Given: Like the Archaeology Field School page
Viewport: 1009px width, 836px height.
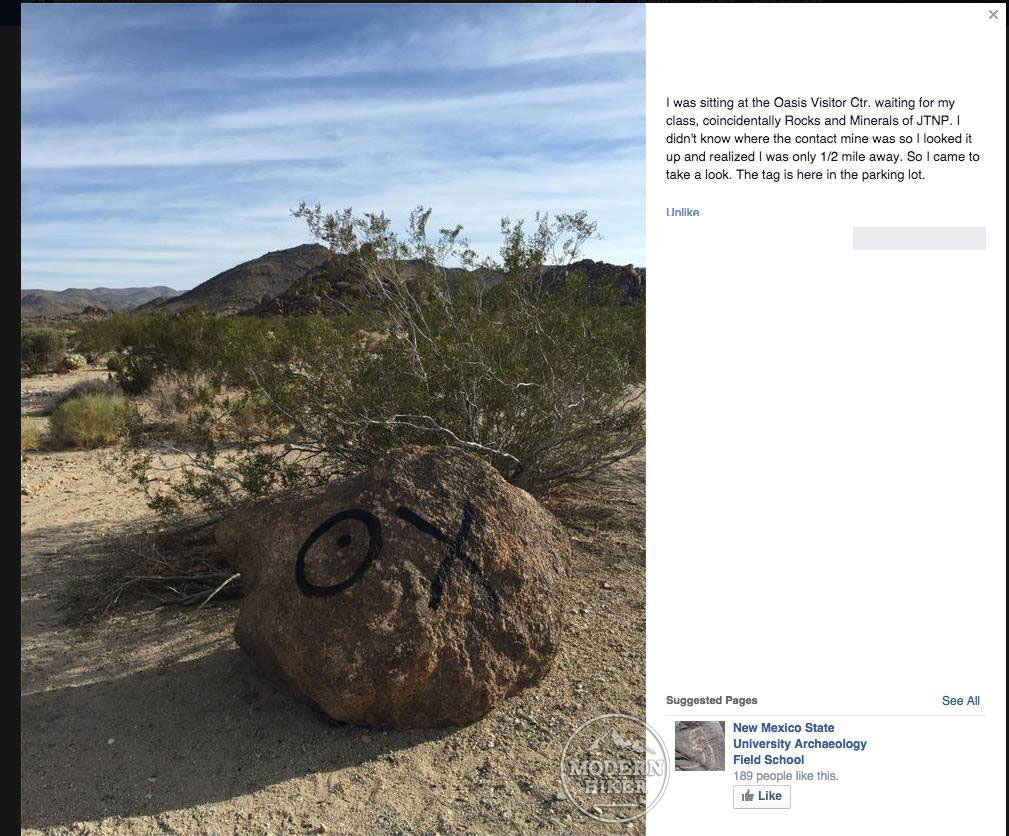Looking at the screenshot, I should (x=761, y=796).
